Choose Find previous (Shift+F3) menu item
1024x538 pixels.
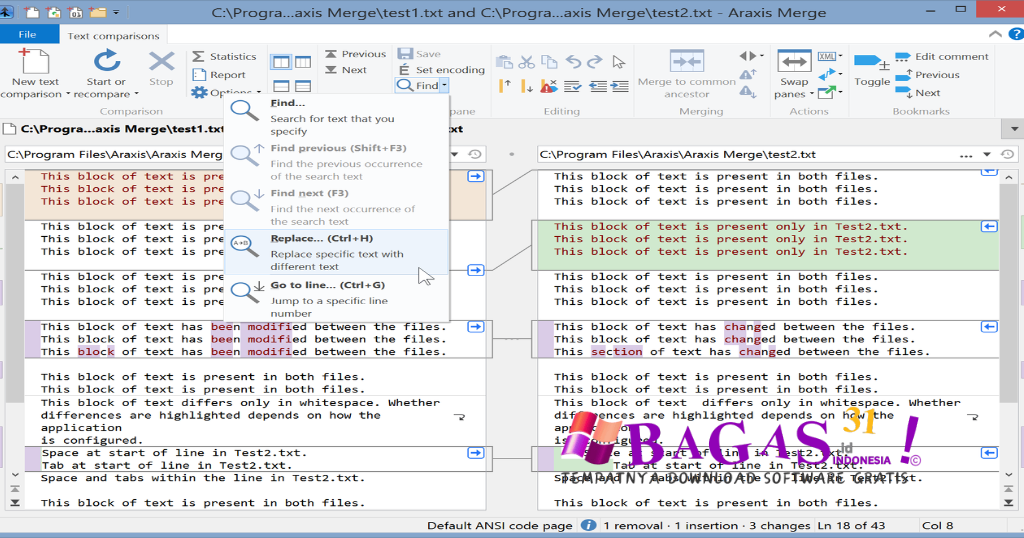pyautogui.click(x=336, y=162)
